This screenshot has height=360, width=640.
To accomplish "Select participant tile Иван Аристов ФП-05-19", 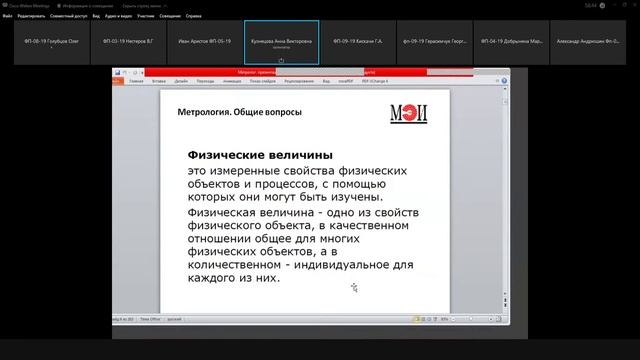I will [204, 42].
